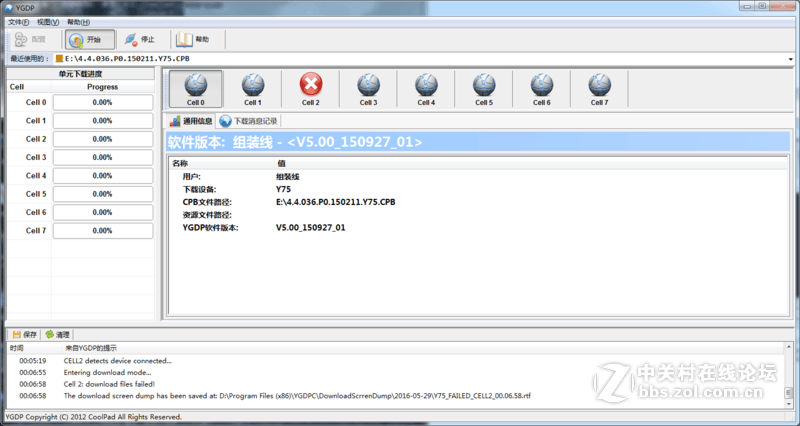Select the 'download files failed' log entry

[396, 384]
